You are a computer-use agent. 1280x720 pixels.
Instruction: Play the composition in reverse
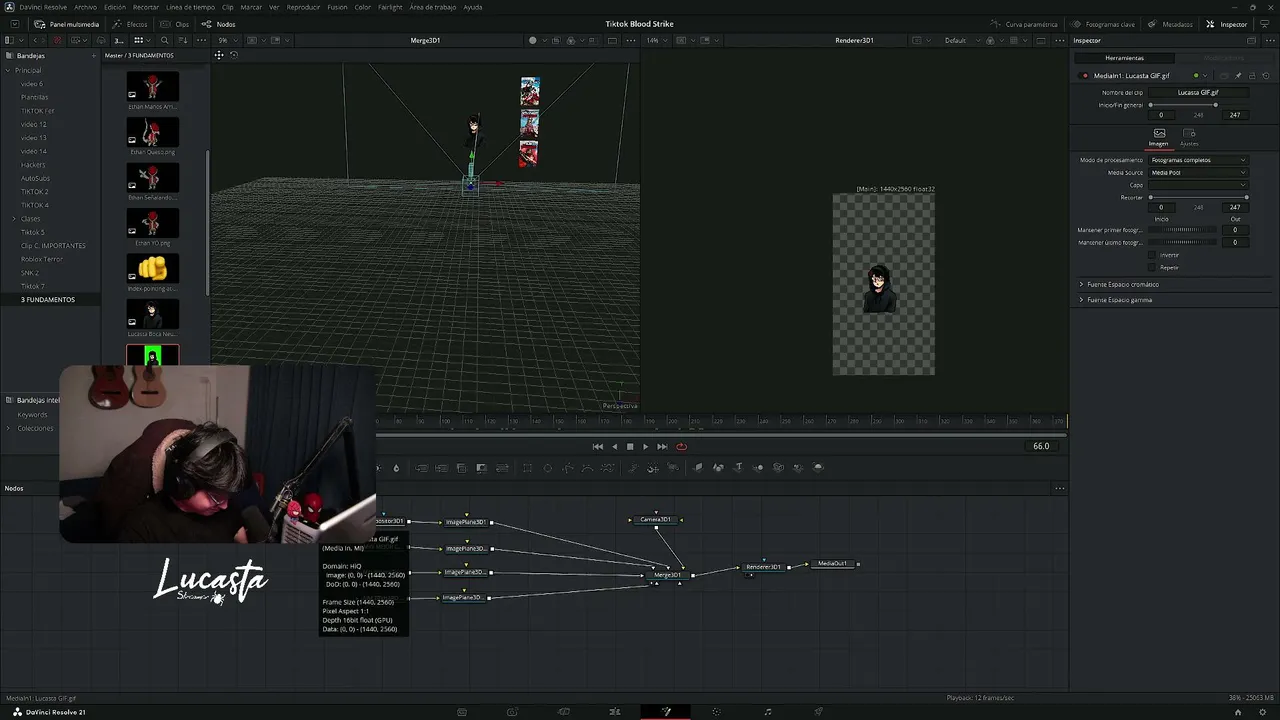[614, 447]
